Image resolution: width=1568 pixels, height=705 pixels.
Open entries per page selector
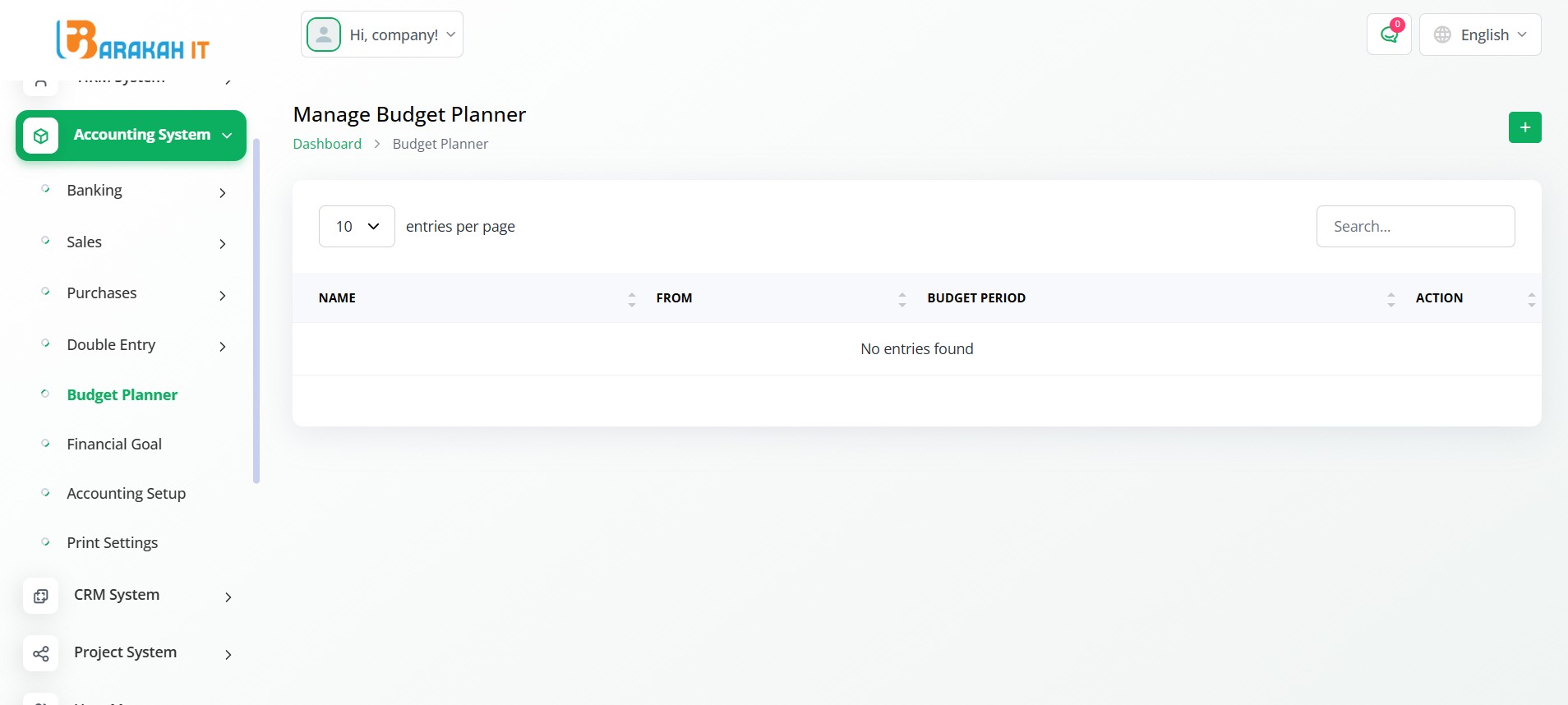pos(357,226)
